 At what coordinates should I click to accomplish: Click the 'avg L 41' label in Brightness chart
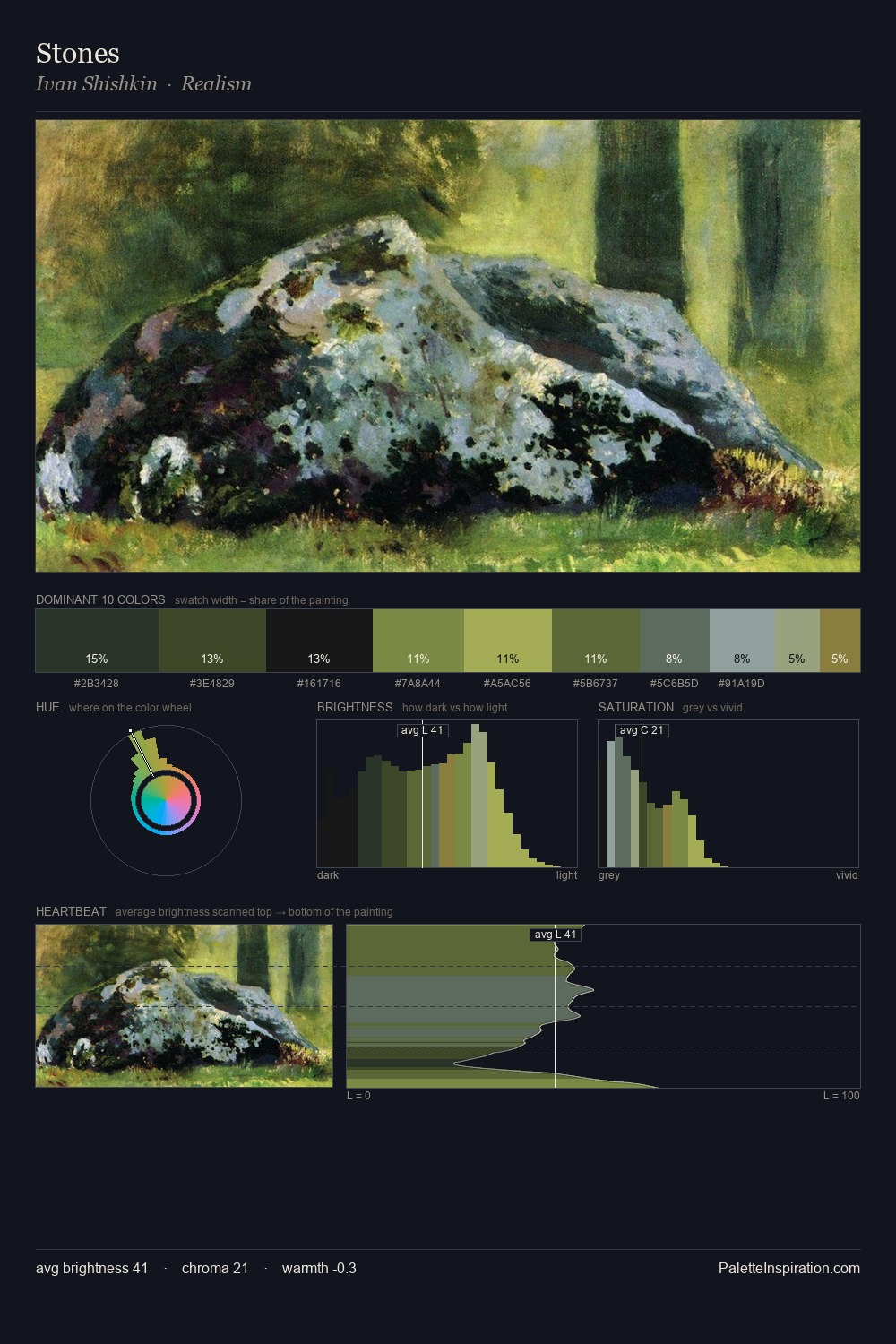click(x=423, y=730)
